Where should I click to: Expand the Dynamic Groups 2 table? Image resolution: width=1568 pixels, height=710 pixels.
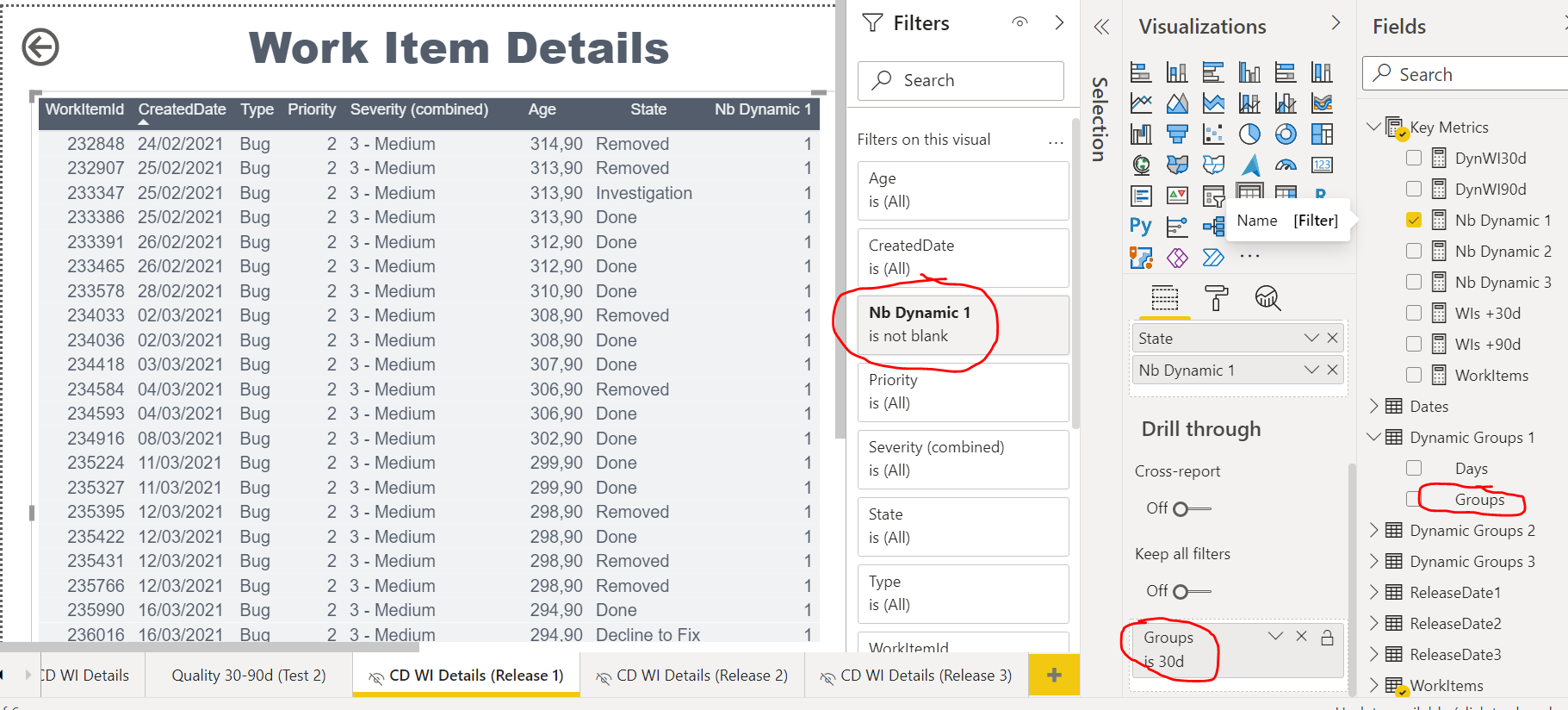click(1373, 530)
